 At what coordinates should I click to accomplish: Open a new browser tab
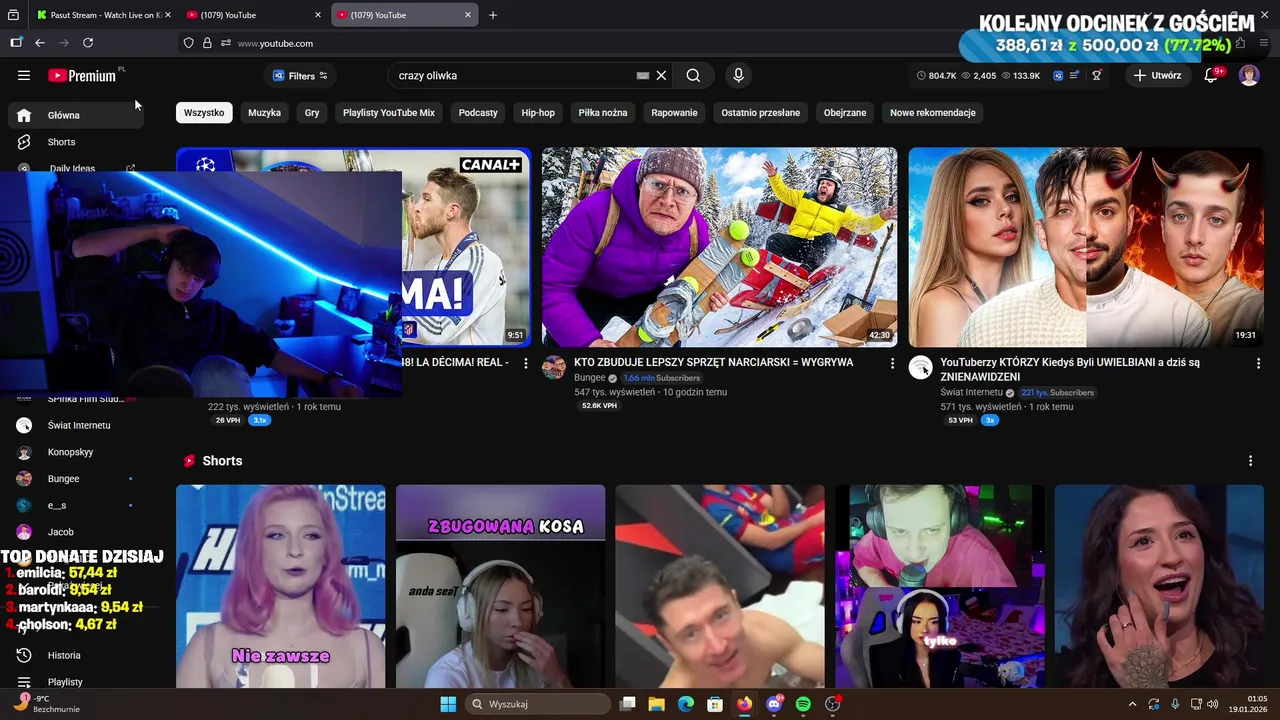[x=493, y=15]
